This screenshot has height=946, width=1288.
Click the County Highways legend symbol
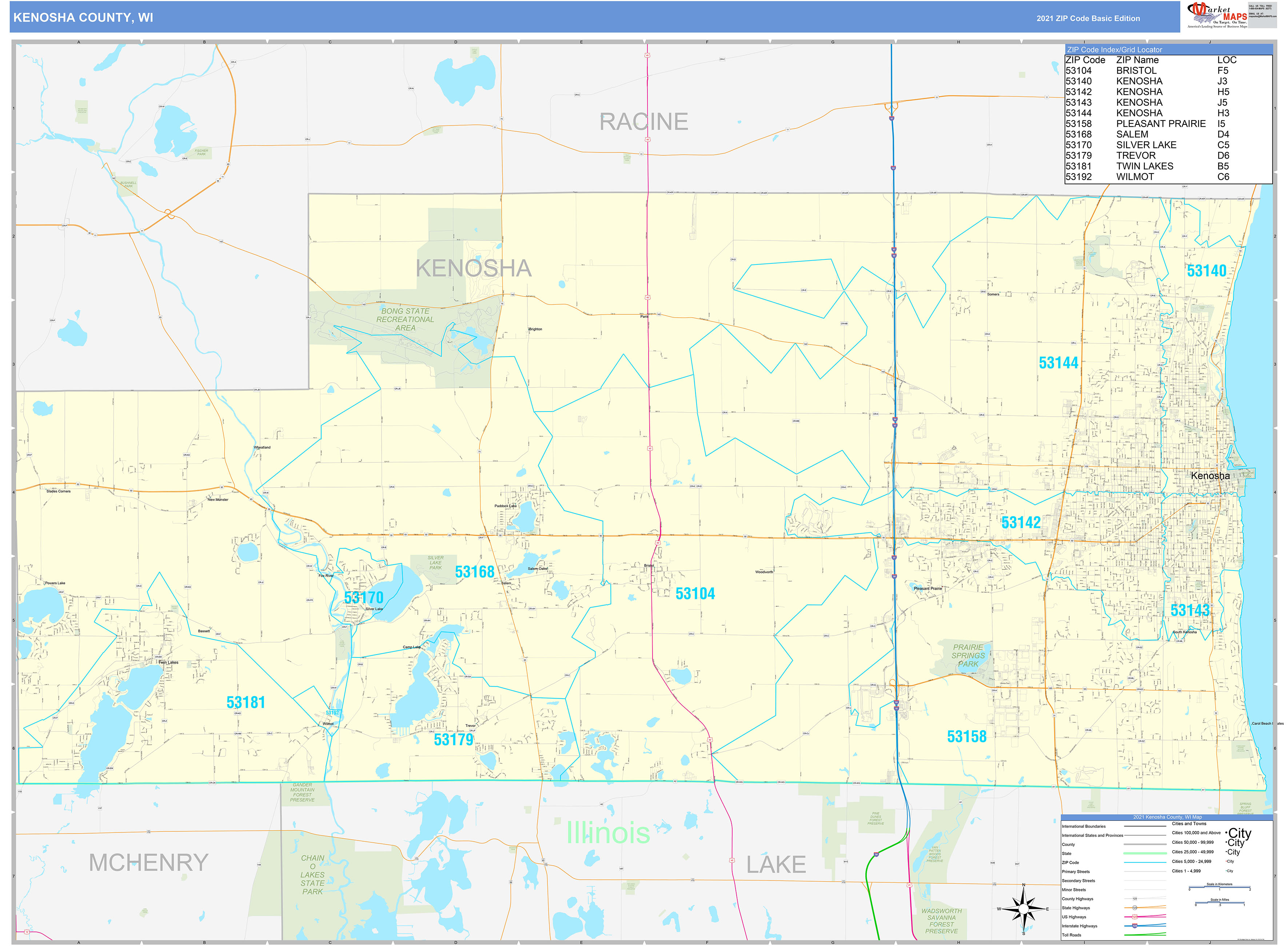tap(1135, 898)
